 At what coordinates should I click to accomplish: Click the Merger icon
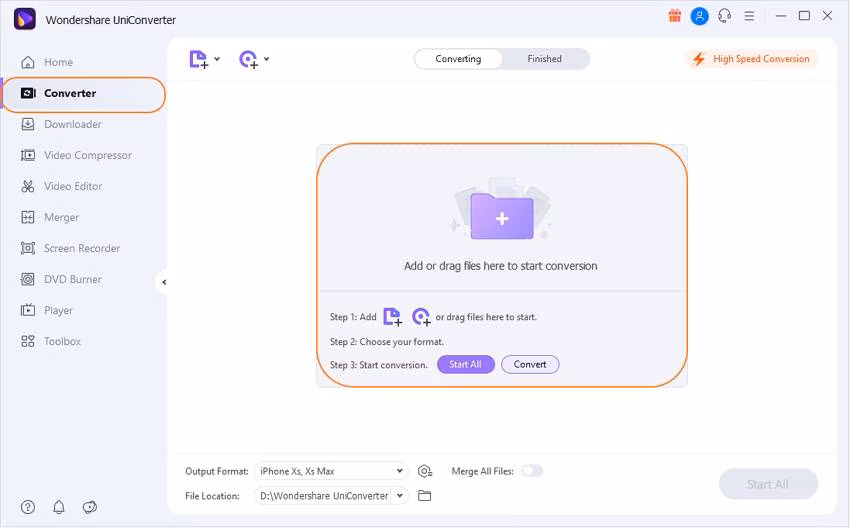click(x=28, y=217)
